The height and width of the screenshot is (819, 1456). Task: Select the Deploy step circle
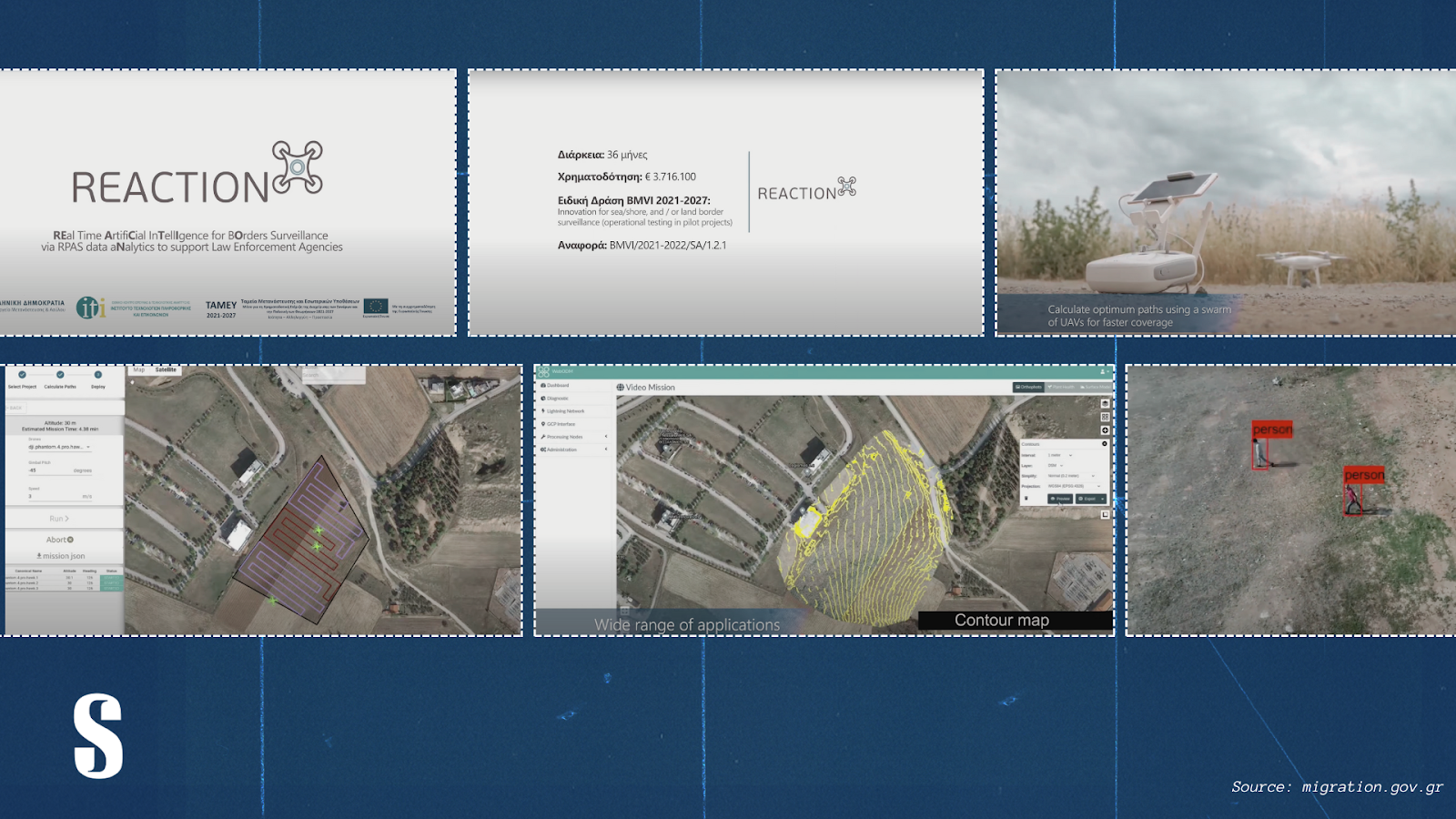click(x=98, y=375)
